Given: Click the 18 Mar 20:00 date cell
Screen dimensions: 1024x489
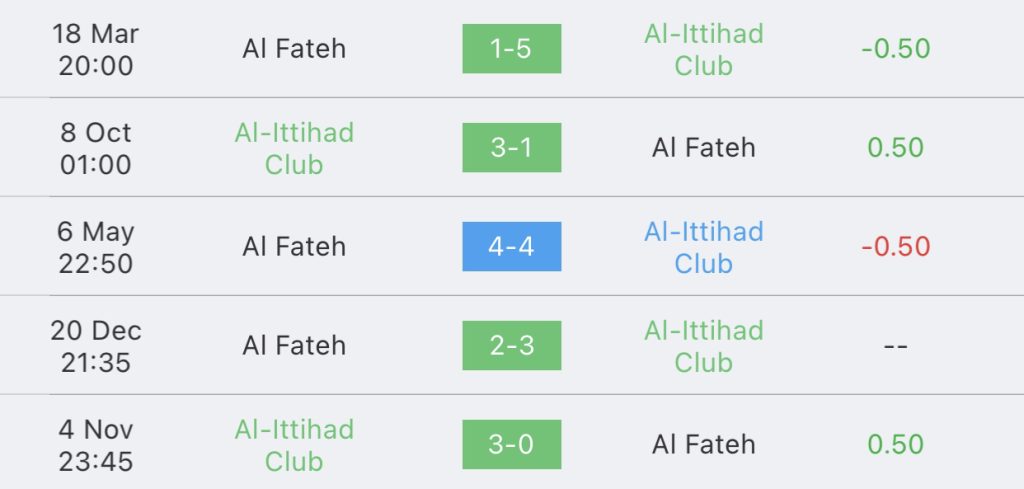Looking at the screenshot, I should (95, 50).
